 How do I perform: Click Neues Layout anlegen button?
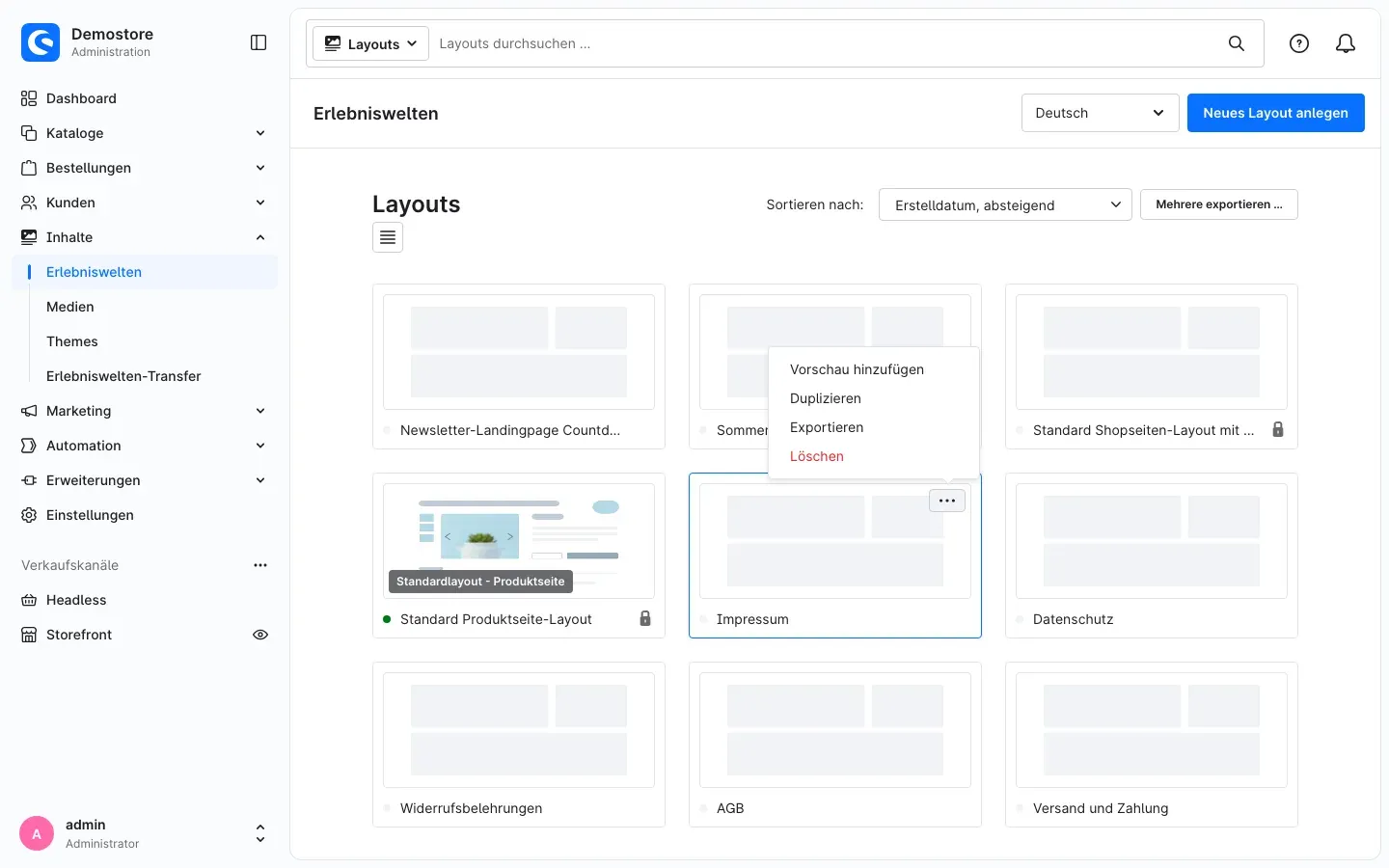click(x=1275, y=113)
